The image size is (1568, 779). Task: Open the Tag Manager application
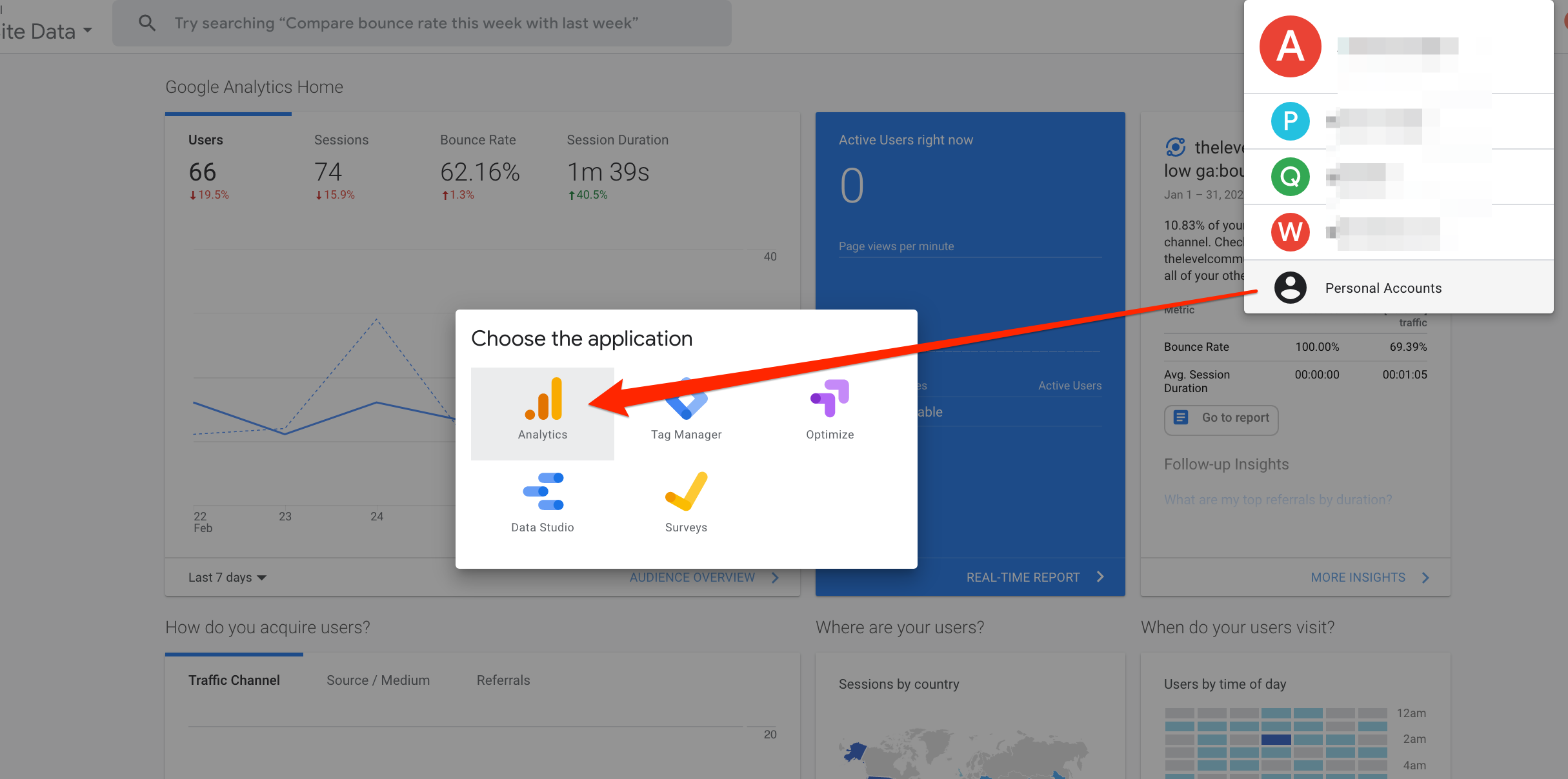686,413
